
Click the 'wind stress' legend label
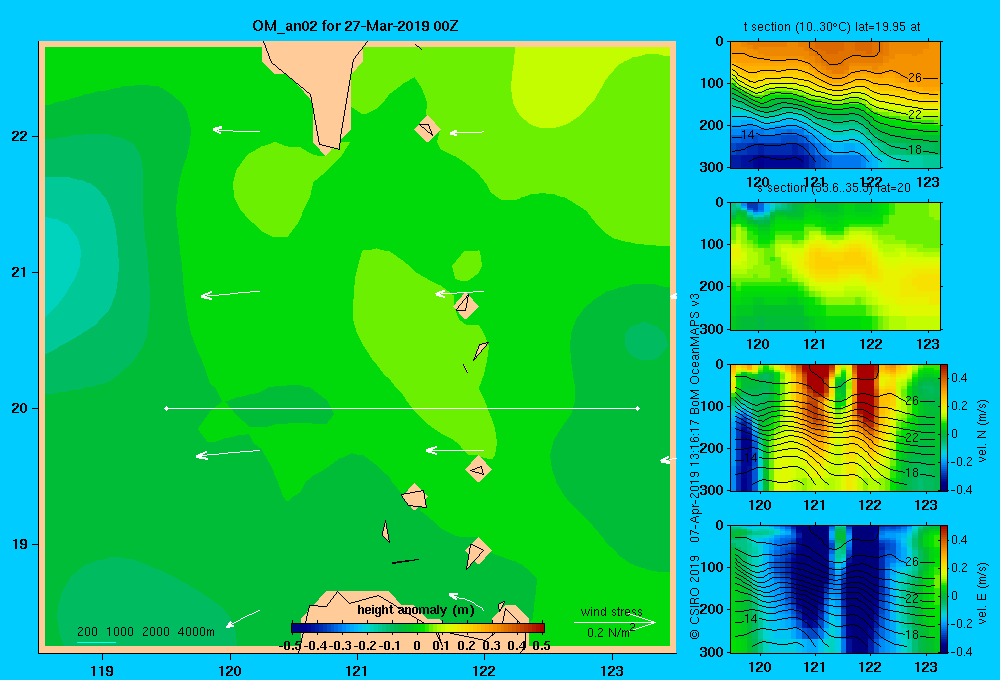click(x=612, y=611)
